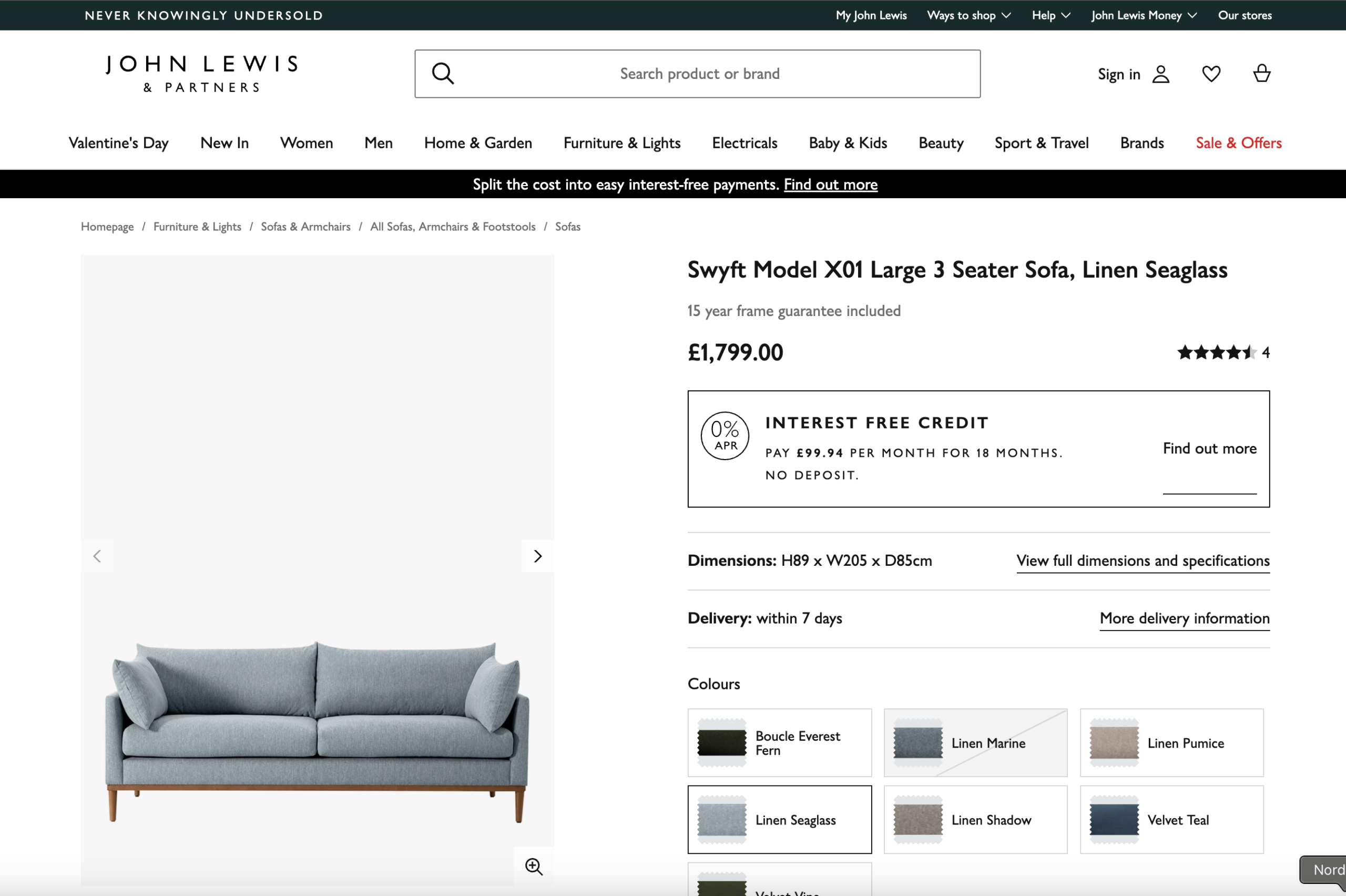Expand the Help dropdown menu

[1051, 15]
